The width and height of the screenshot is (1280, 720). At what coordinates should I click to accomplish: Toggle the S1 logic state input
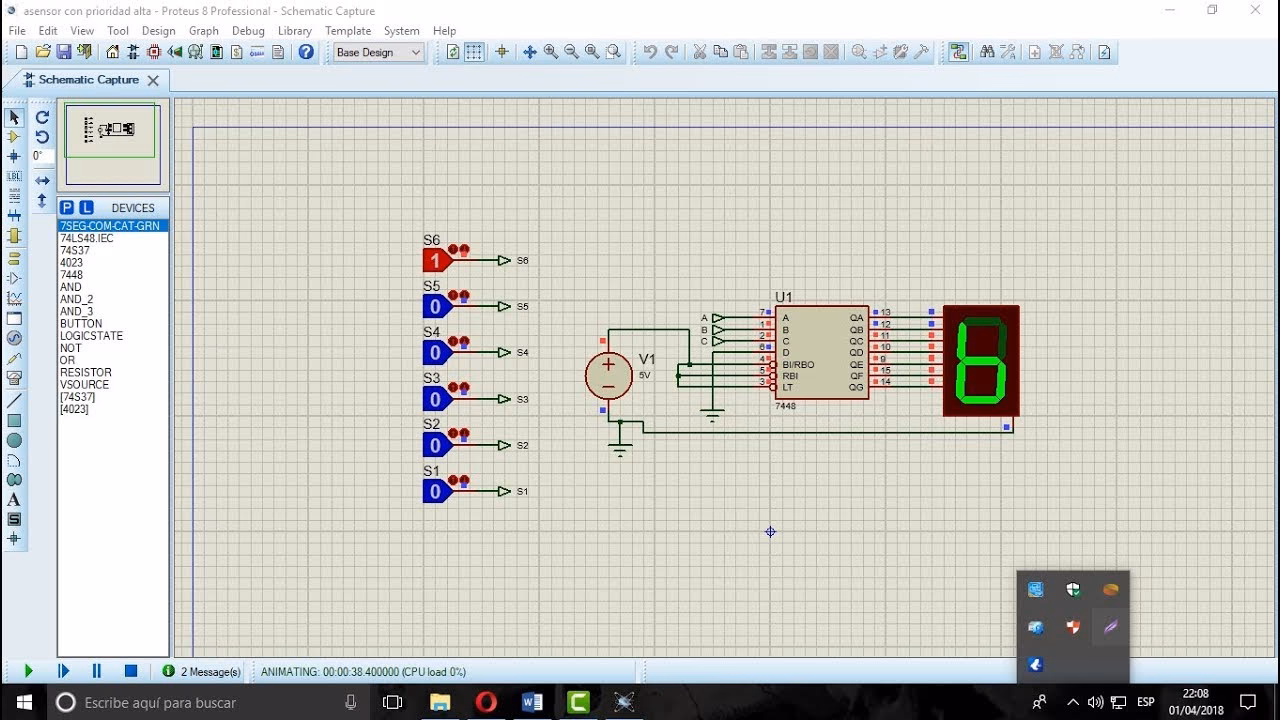click(x=435, y=492)
